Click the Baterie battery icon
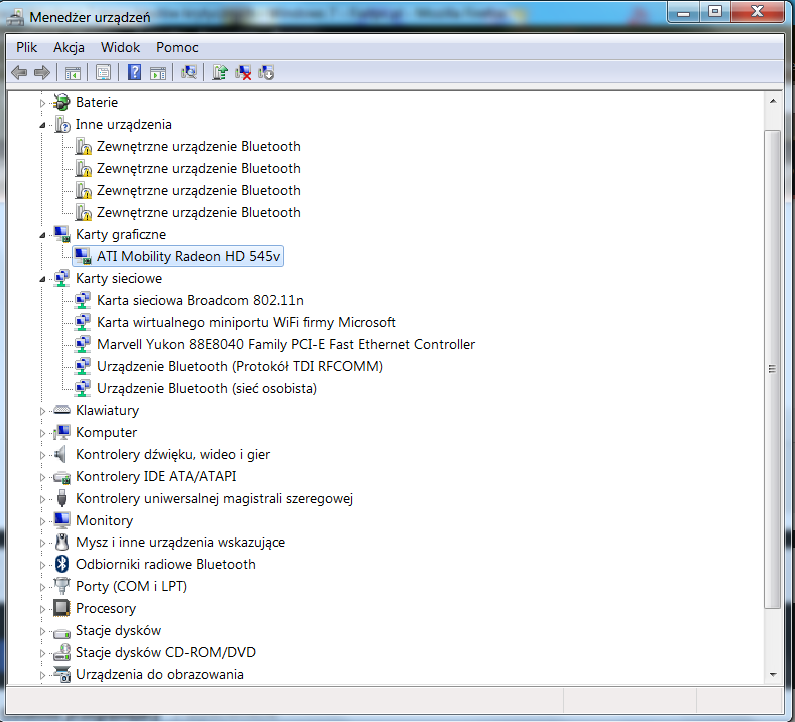The height and width of the screenshot is (722, 795). coord(62,102)
